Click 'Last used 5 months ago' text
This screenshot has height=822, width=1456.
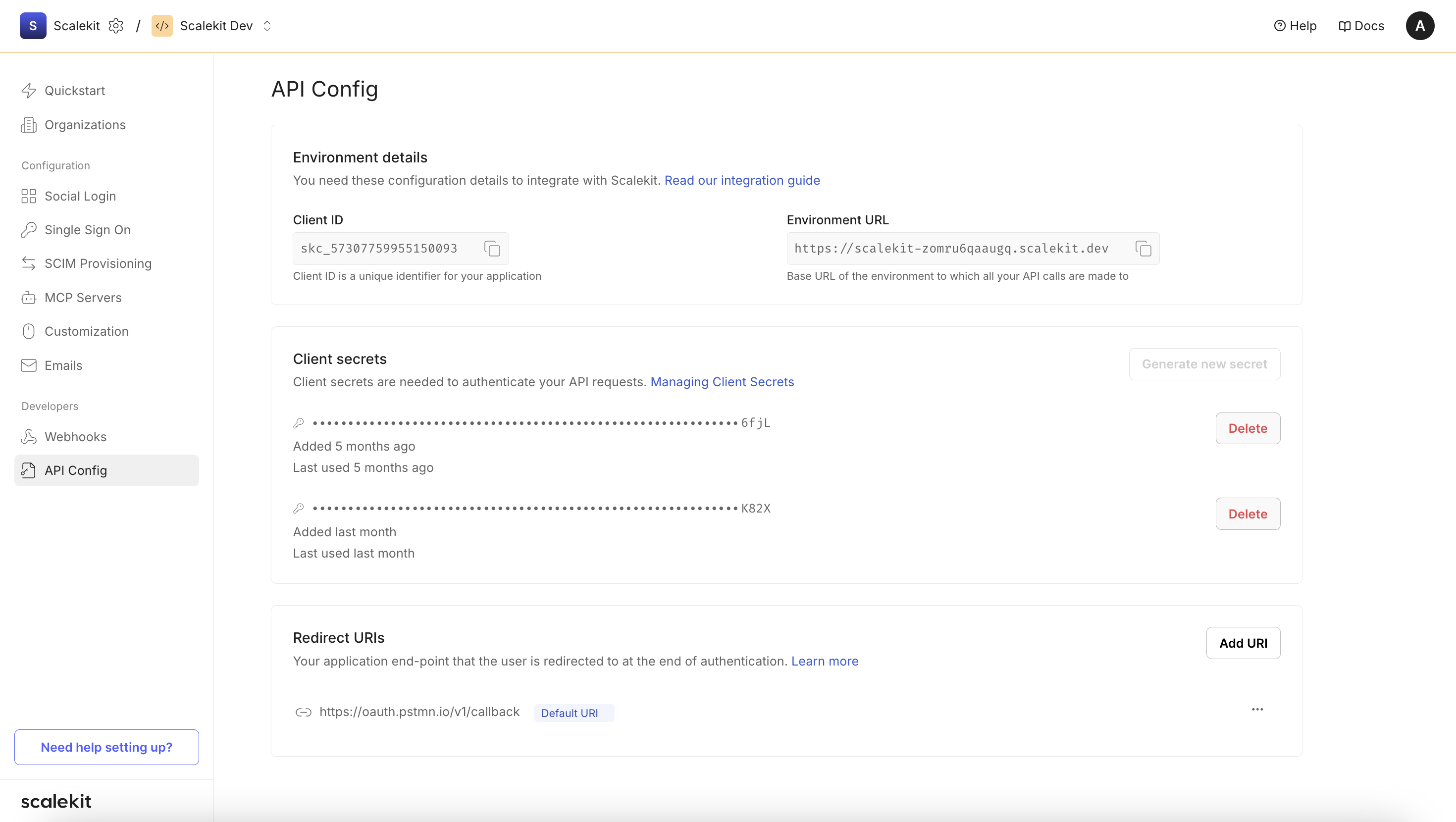point(363,468)
